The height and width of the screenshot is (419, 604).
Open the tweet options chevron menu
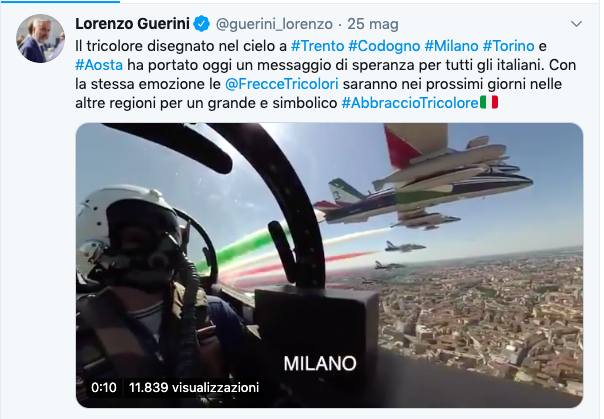click(576, 24)
